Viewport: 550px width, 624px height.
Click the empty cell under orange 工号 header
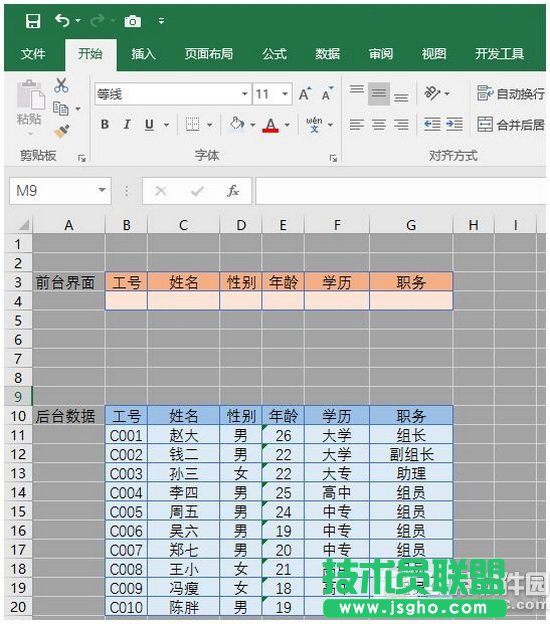click(126, 301)
